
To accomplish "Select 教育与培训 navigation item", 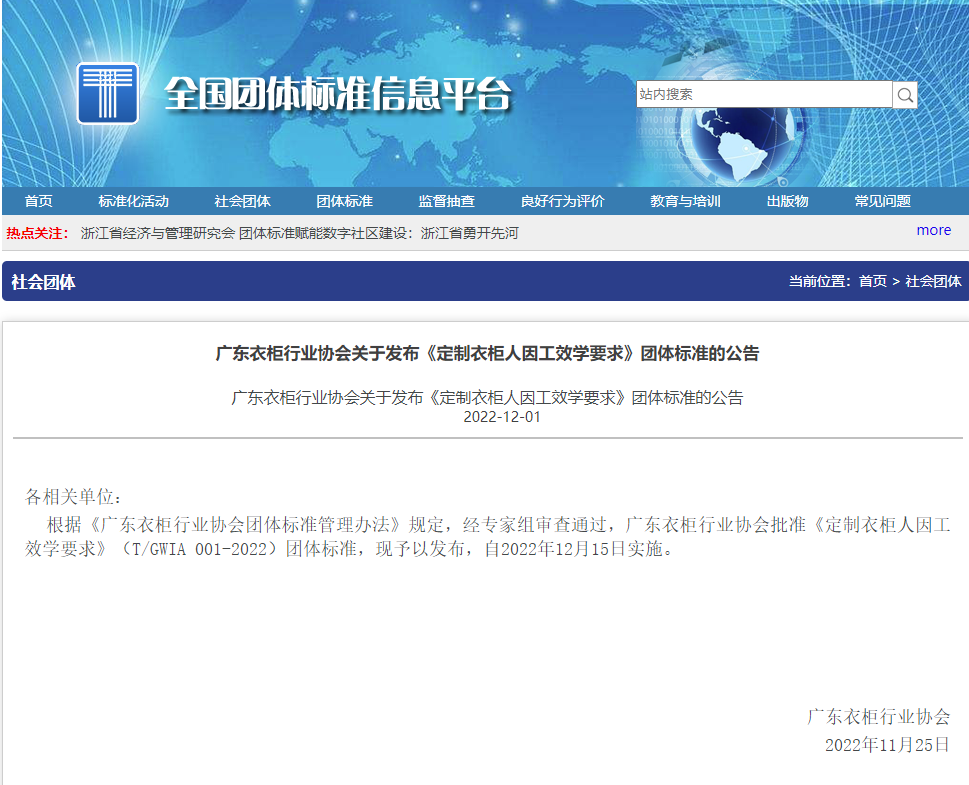I will pos(685,201).
